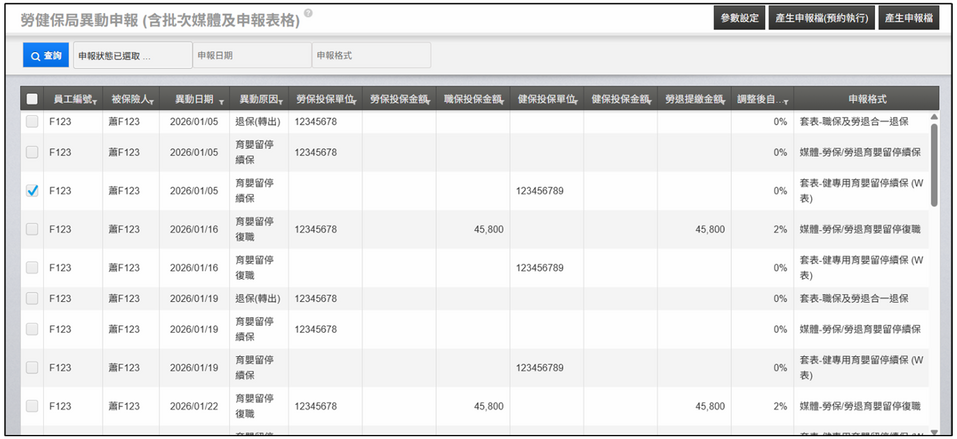
Task: Click the help question mark icon beside title
Action: 308,13
